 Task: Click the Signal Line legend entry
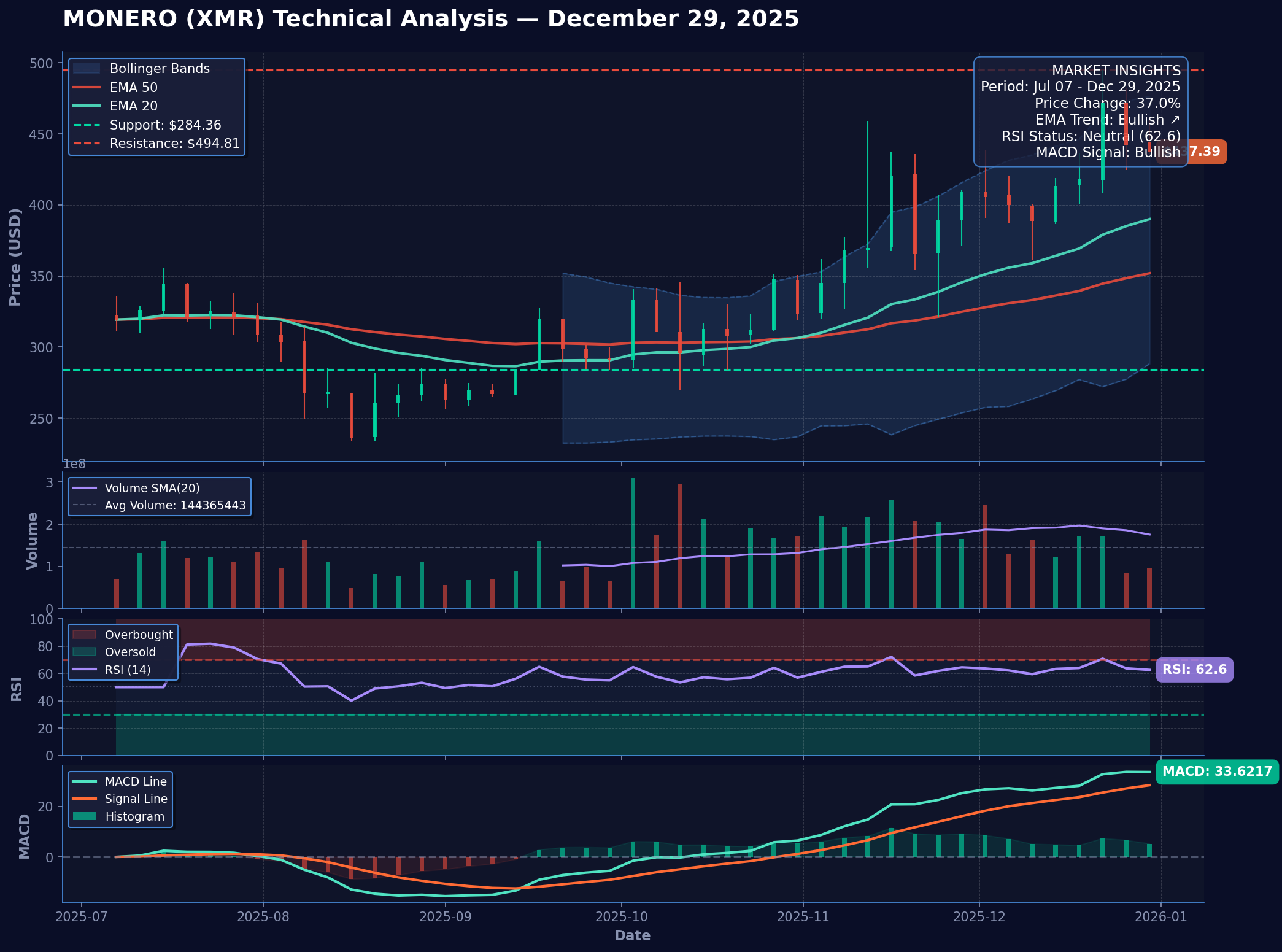136,799
